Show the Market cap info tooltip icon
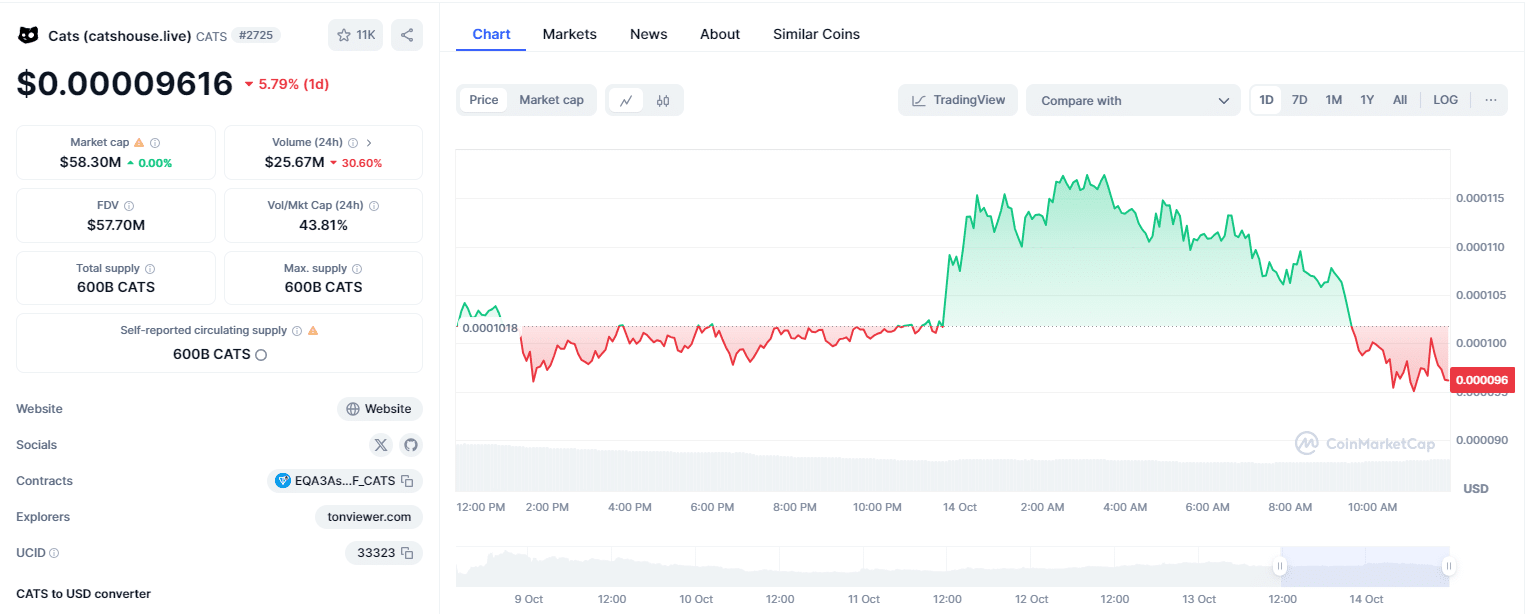1525x614 pixels. click(x=155, y=143)
